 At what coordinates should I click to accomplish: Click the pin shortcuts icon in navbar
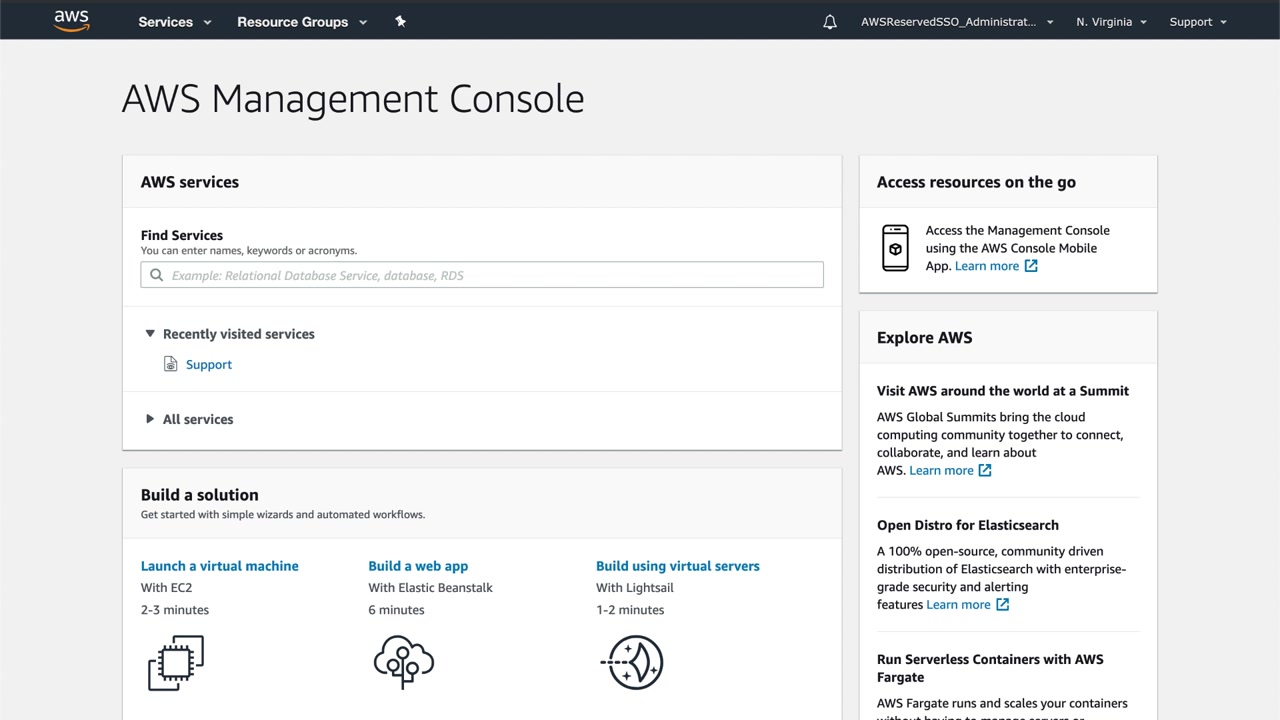pos(400,21)
